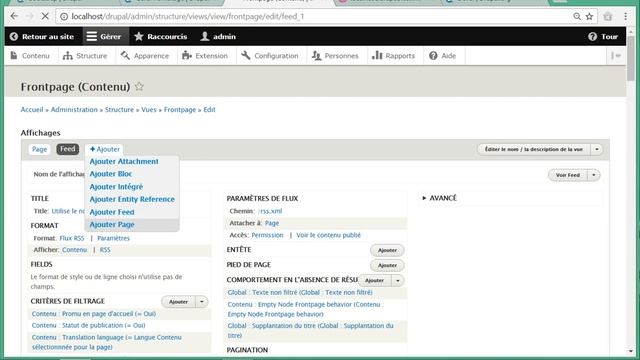
Task: Click the Voir Feed button
Action: [568, 175]
